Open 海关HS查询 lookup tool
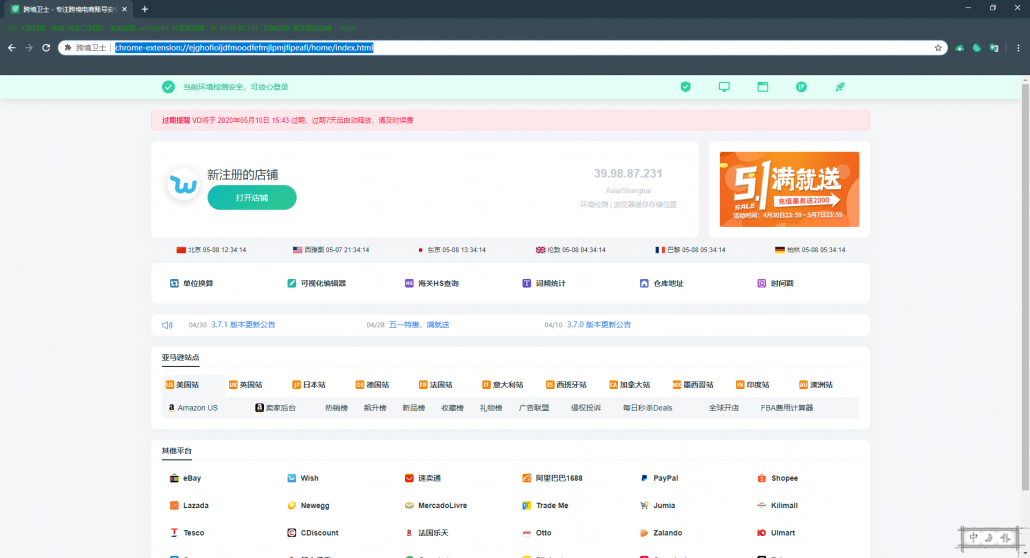1030x558 pixels. (x=432, y=283)
